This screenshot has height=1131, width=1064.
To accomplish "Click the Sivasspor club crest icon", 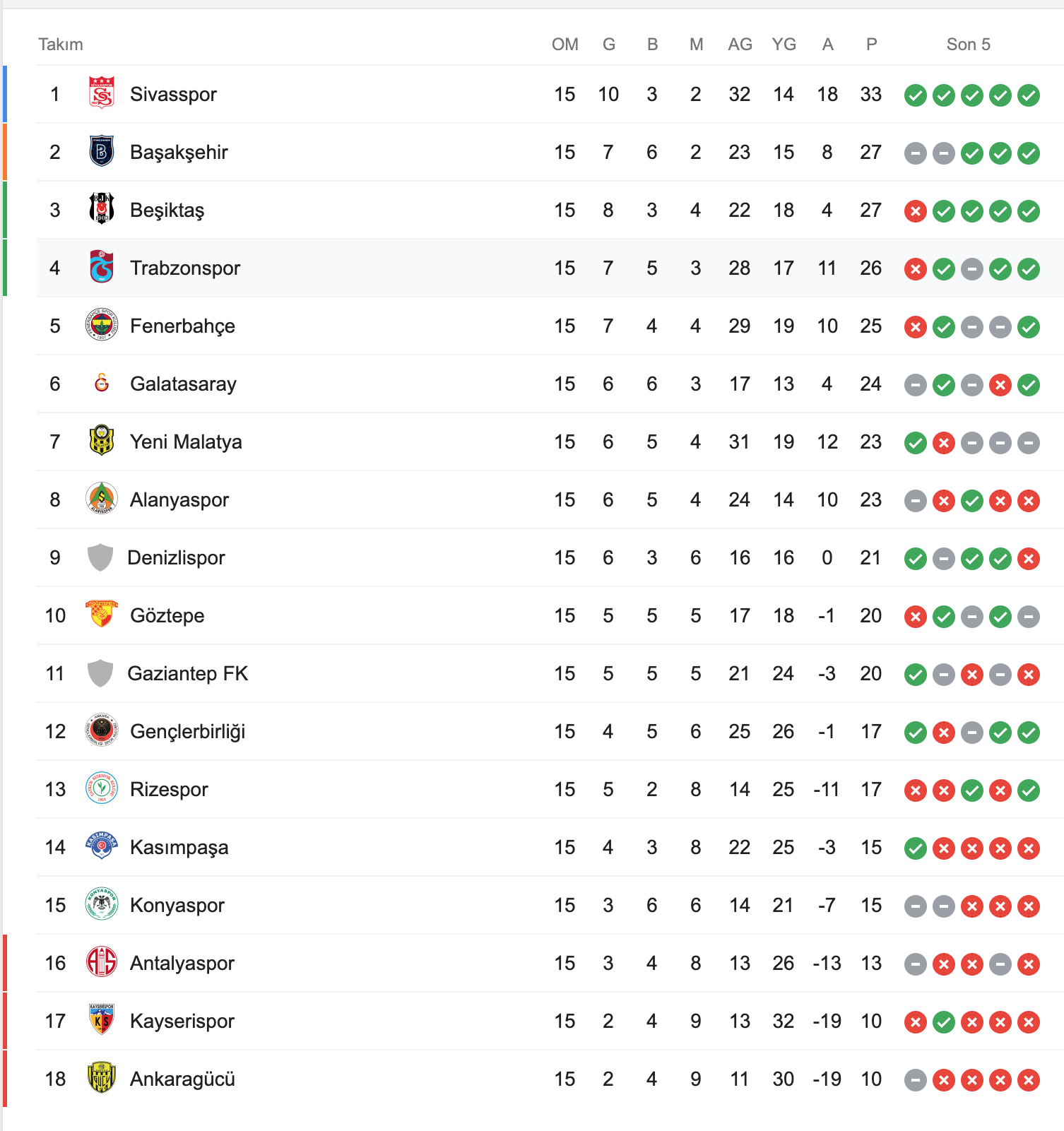I will point(102,94).
